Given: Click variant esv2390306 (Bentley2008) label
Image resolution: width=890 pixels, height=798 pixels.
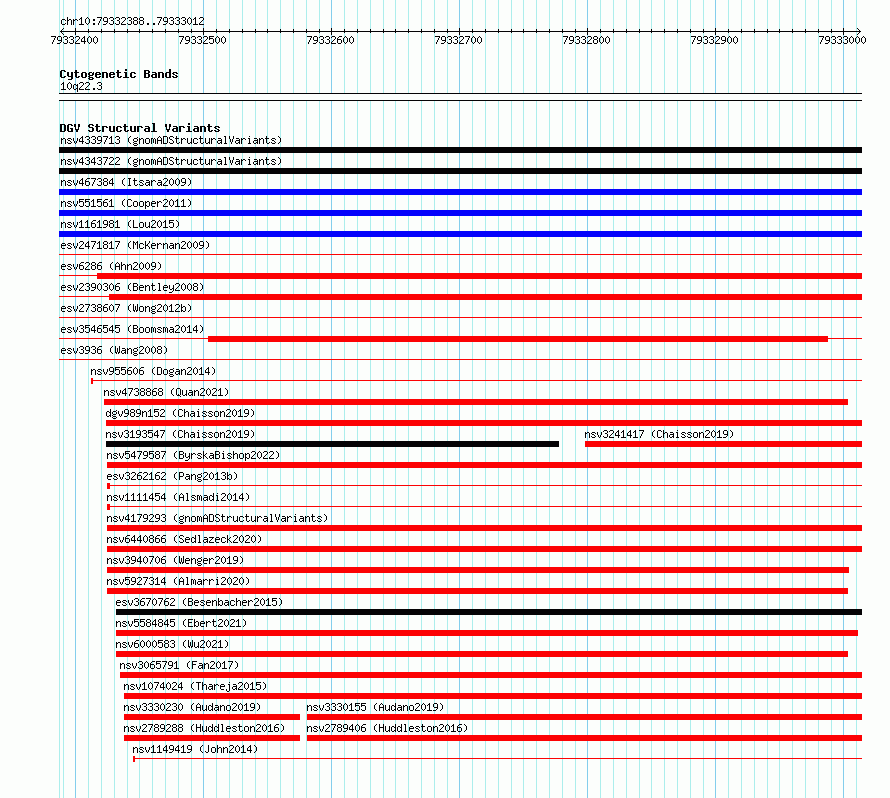Looking at the screenshot, I should click(x=132, y=287).
